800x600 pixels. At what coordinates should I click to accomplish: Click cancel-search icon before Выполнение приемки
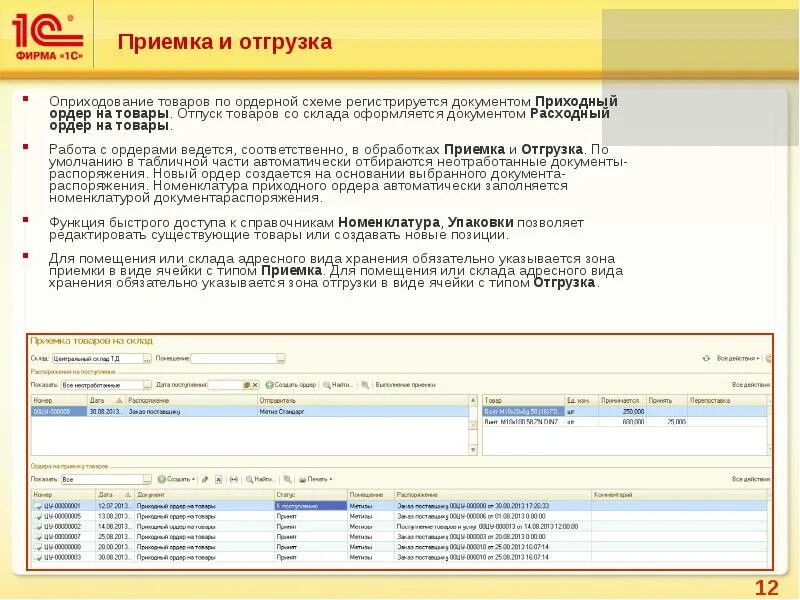coord(365,385)
